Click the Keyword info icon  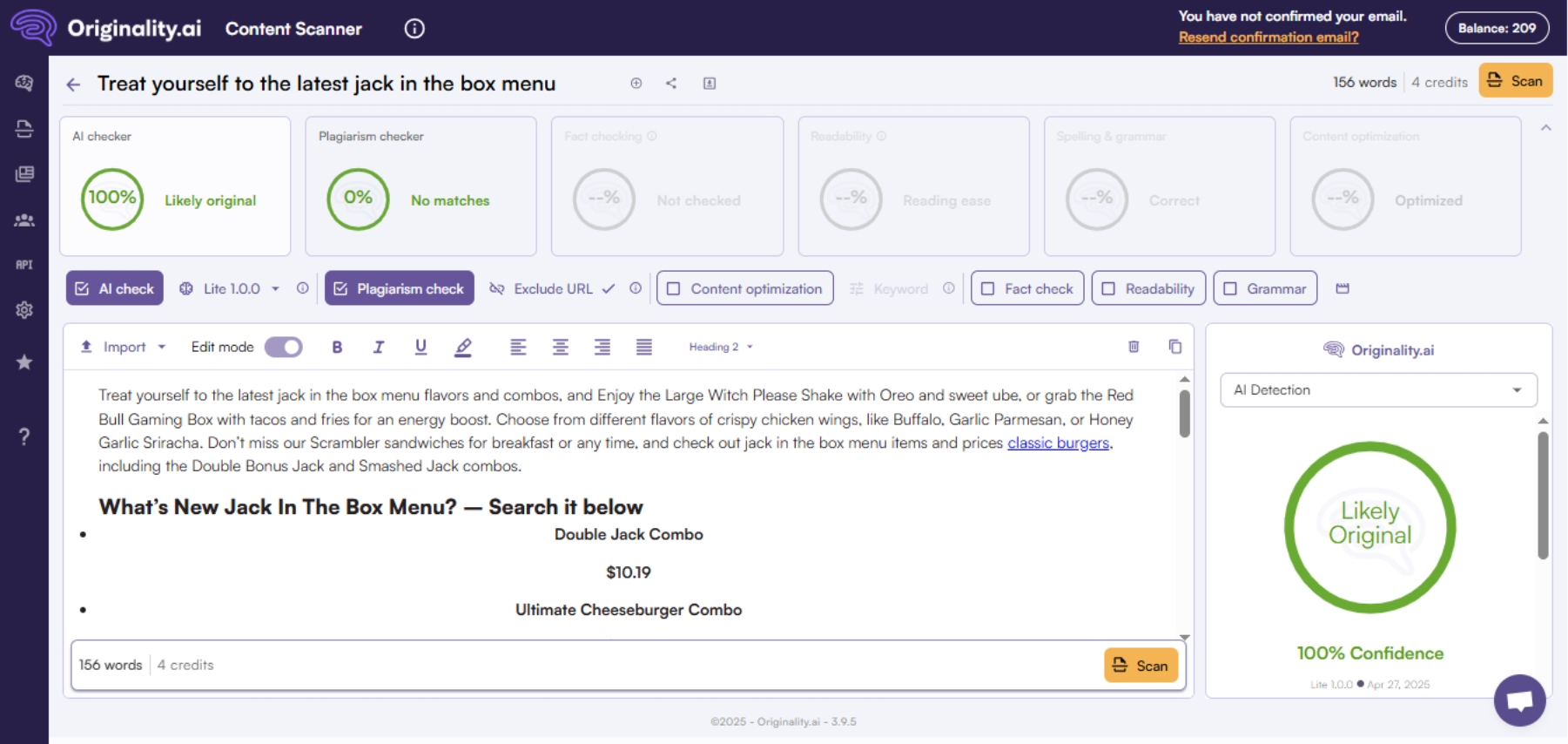[x=948, y=288]
